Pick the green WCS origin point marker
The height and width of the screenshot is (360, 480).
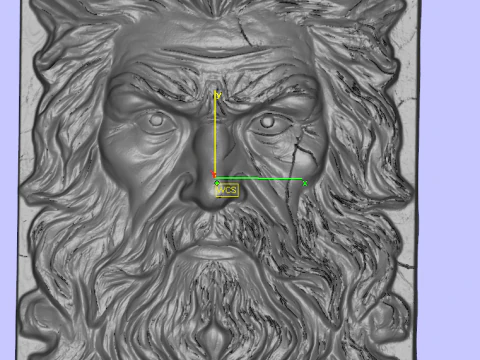(x=217, y=183)
